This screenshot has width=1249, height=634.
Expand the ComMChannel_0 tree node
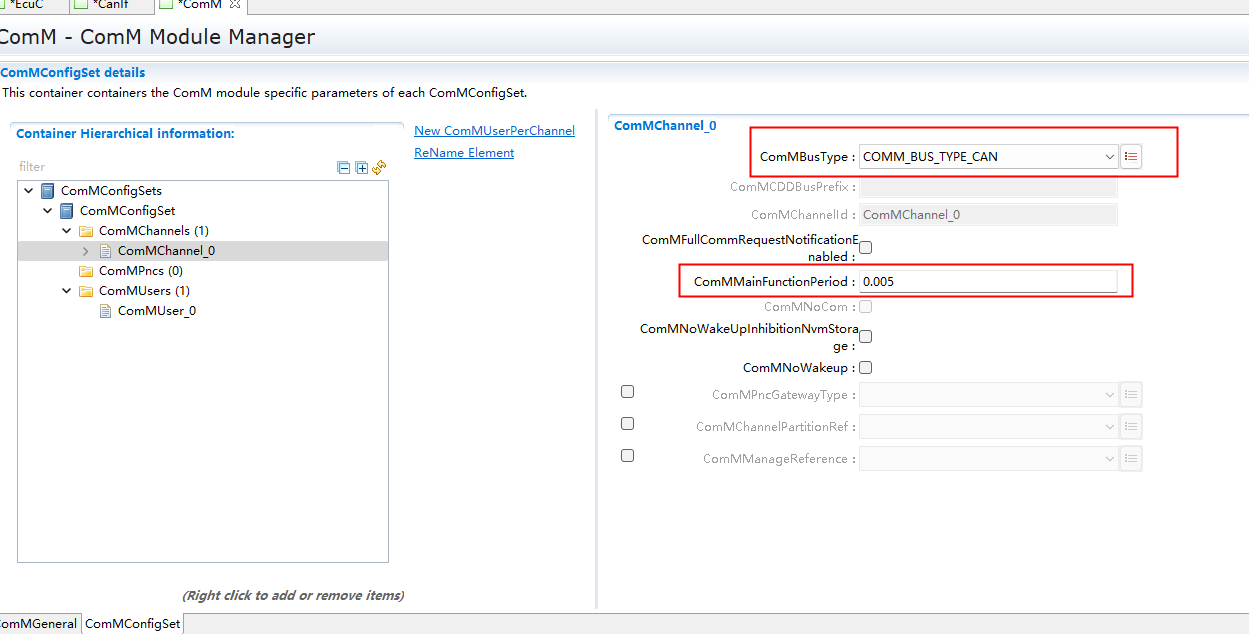click(x=86, y=251)
